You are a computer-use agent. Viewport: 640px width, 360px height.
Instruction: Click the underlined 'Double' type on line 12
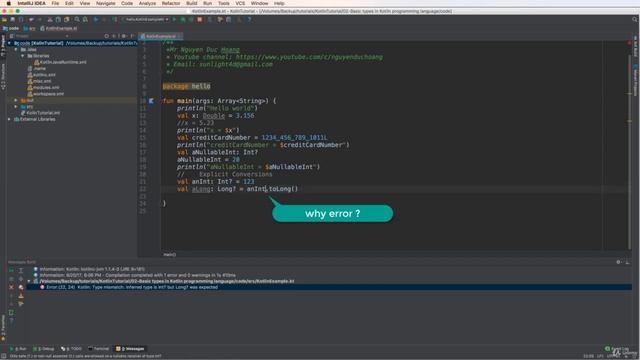coord(213,116)
